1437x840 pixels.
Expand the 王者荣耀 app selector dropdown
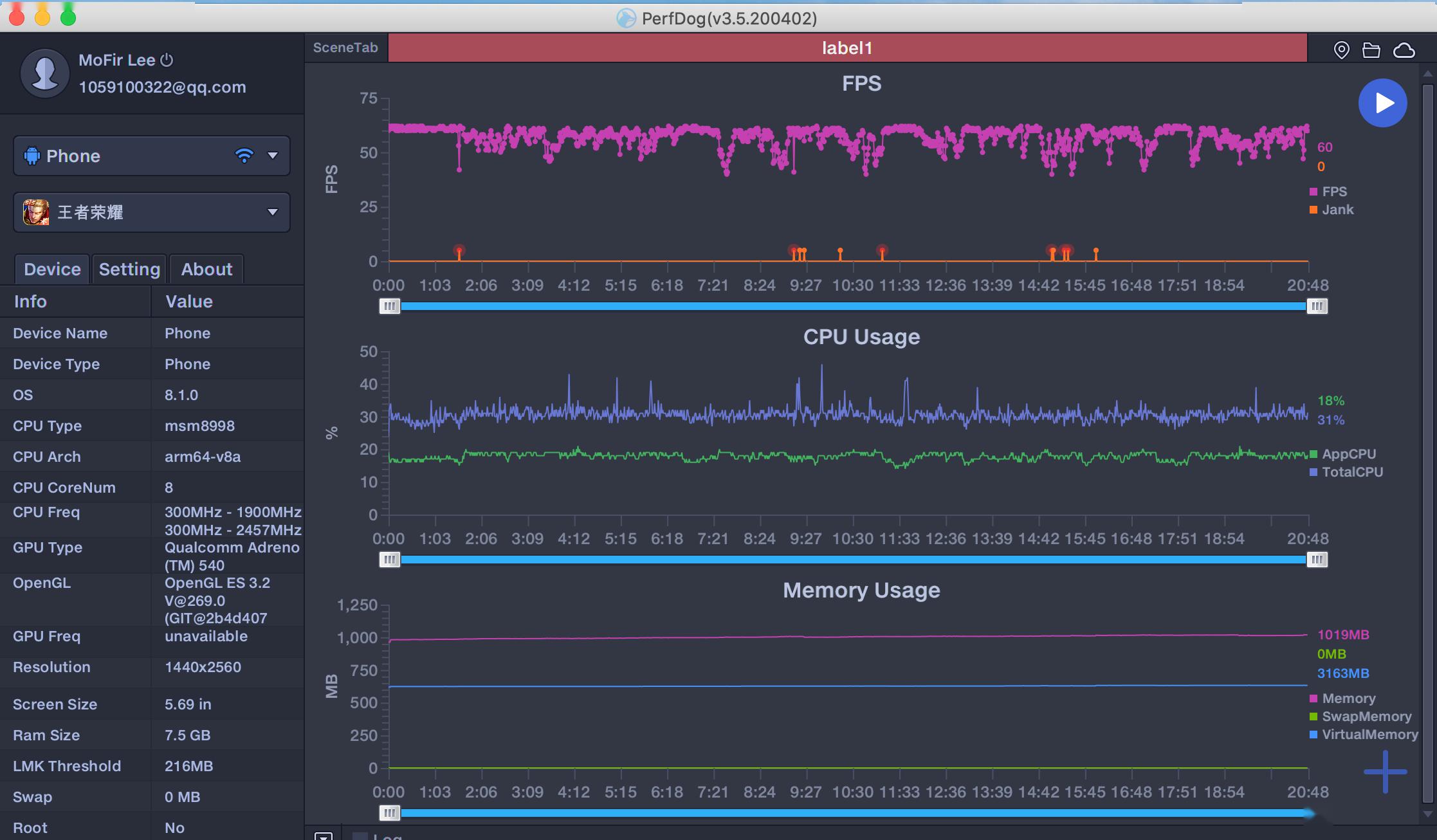click(x=272, y=212)
